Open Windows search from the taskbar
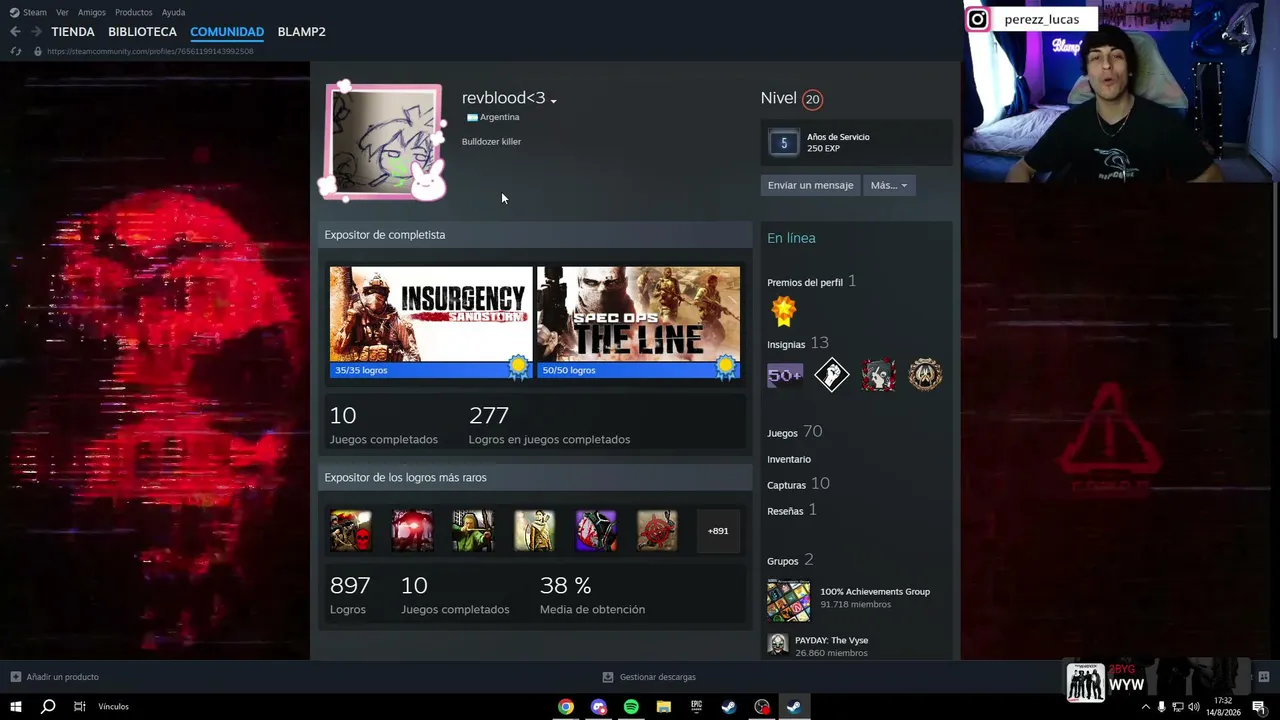Viewport: 1280px width, 720px height. click(48, 707)
